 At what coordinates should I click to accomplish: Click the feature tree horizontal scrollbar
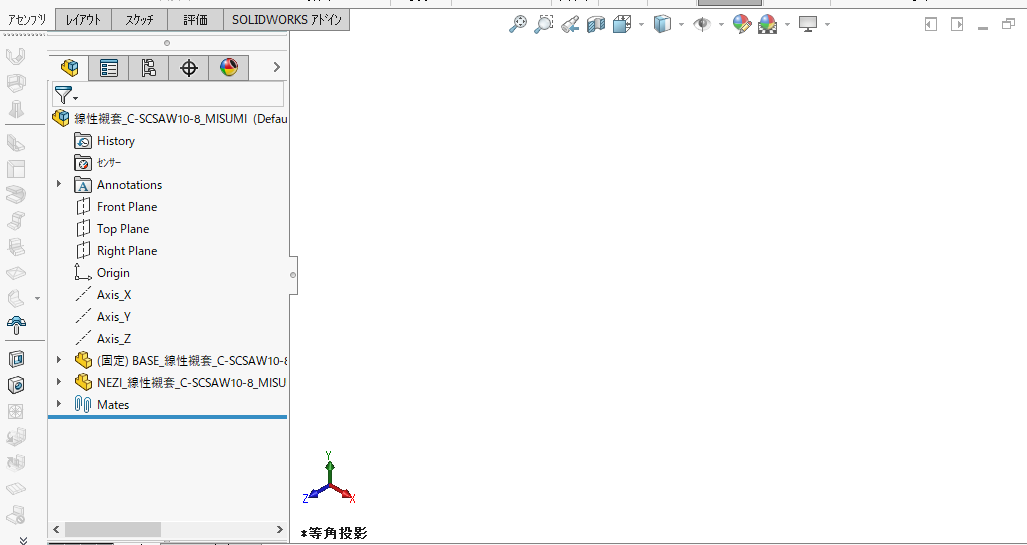tap(112, 529)
